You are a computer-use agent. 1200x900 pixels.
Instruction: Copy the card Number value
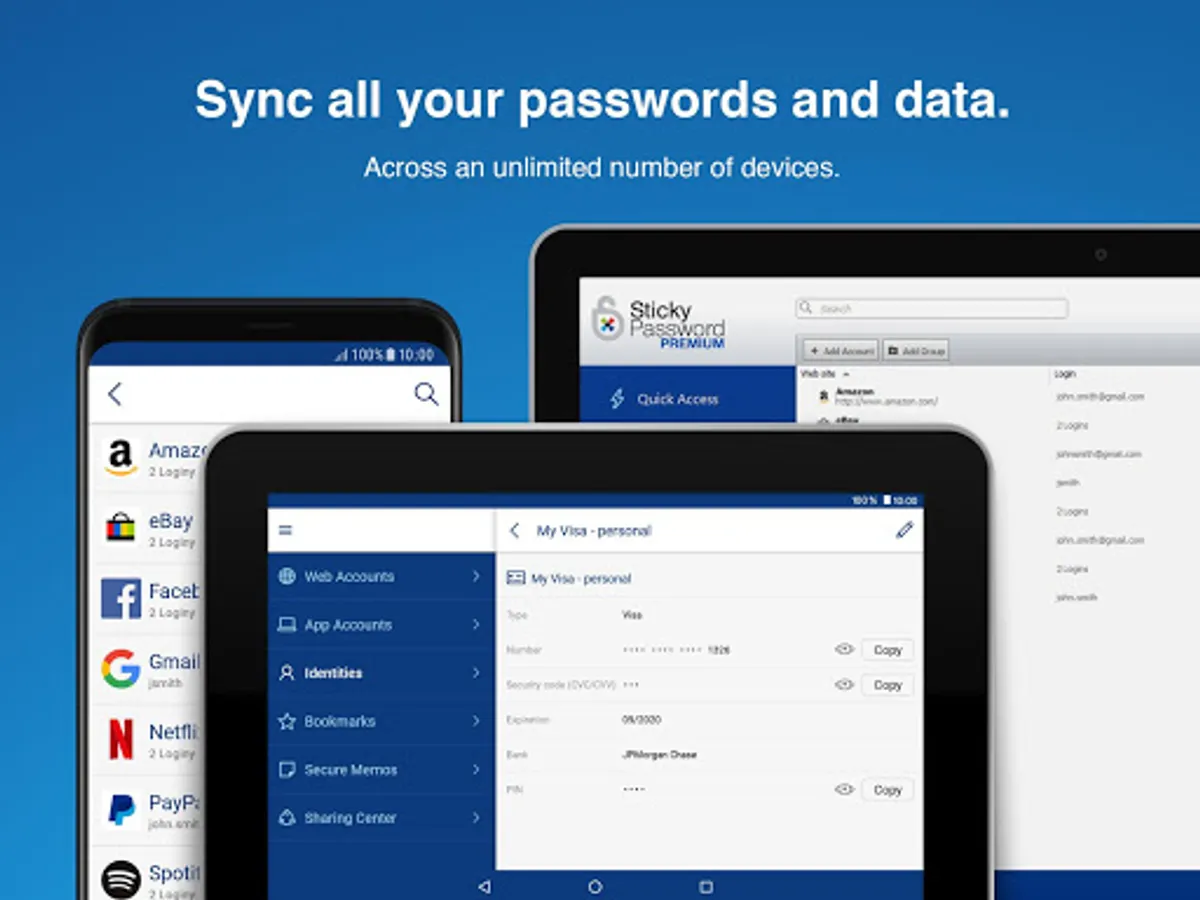[888, 650]
